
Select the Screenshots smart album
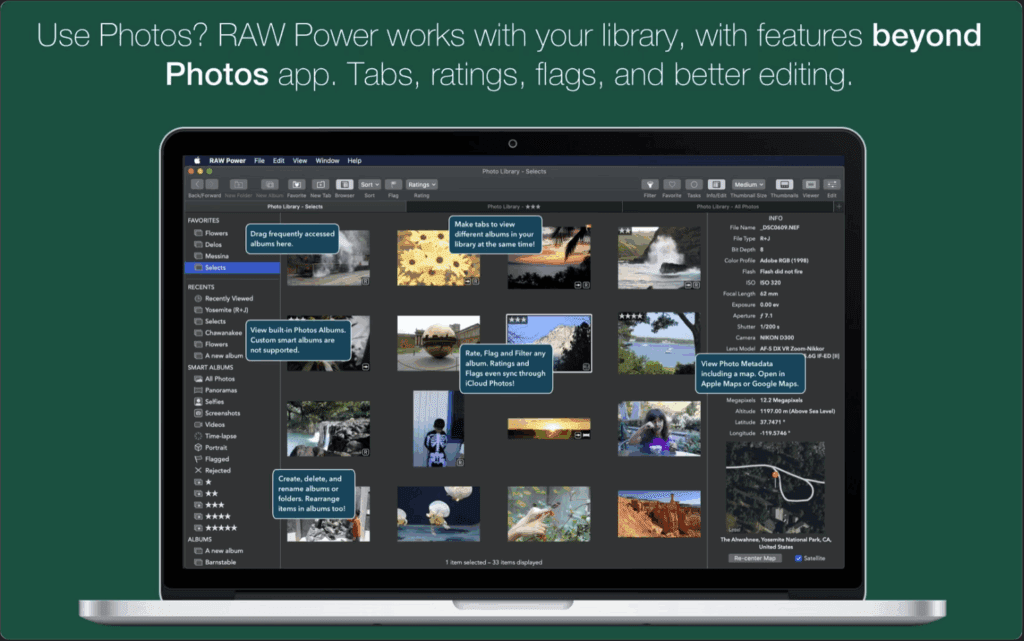(217, 413)
